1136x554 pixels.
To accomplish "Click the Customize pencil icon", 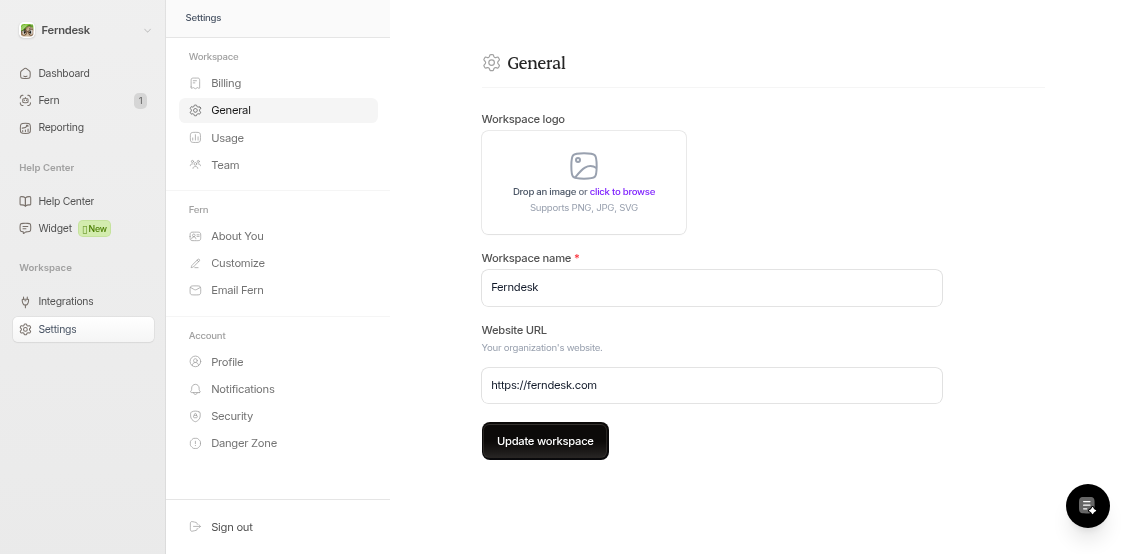I will click(195, 263).
